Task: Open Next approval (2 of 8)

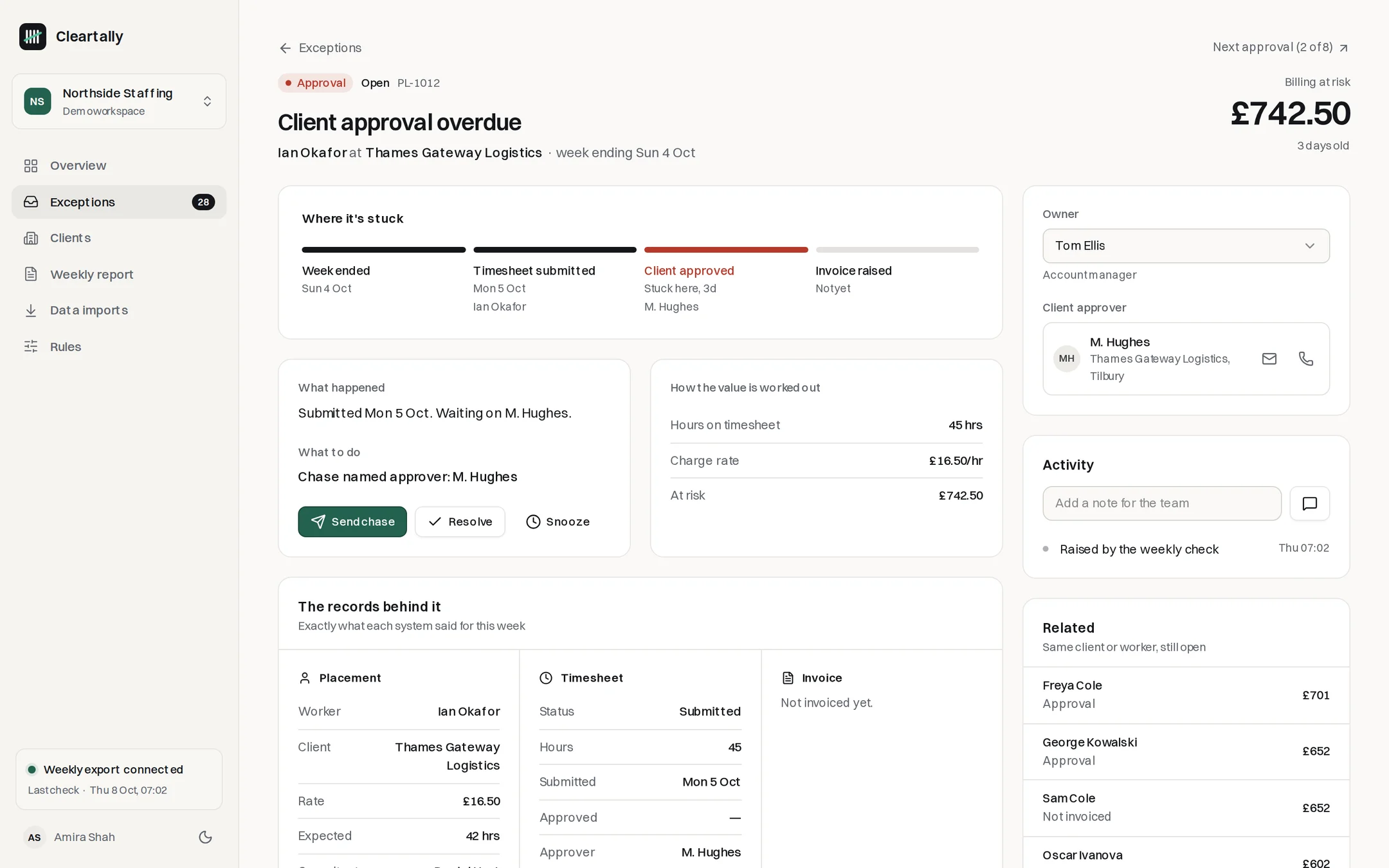Action: click(x=1281, y=48)
